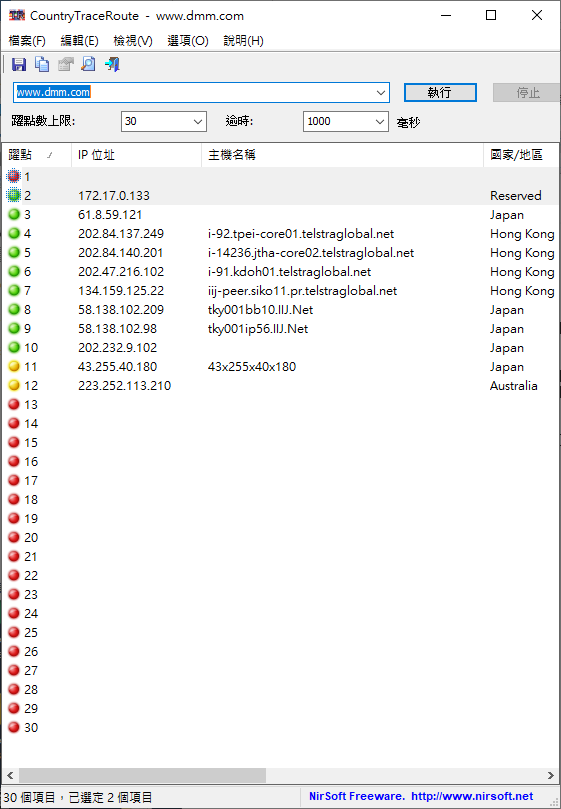Viewport: 561px width, 809px height.
Task: Click the CountryTraceRoute title bar app icon
Action: pos(17,15)
